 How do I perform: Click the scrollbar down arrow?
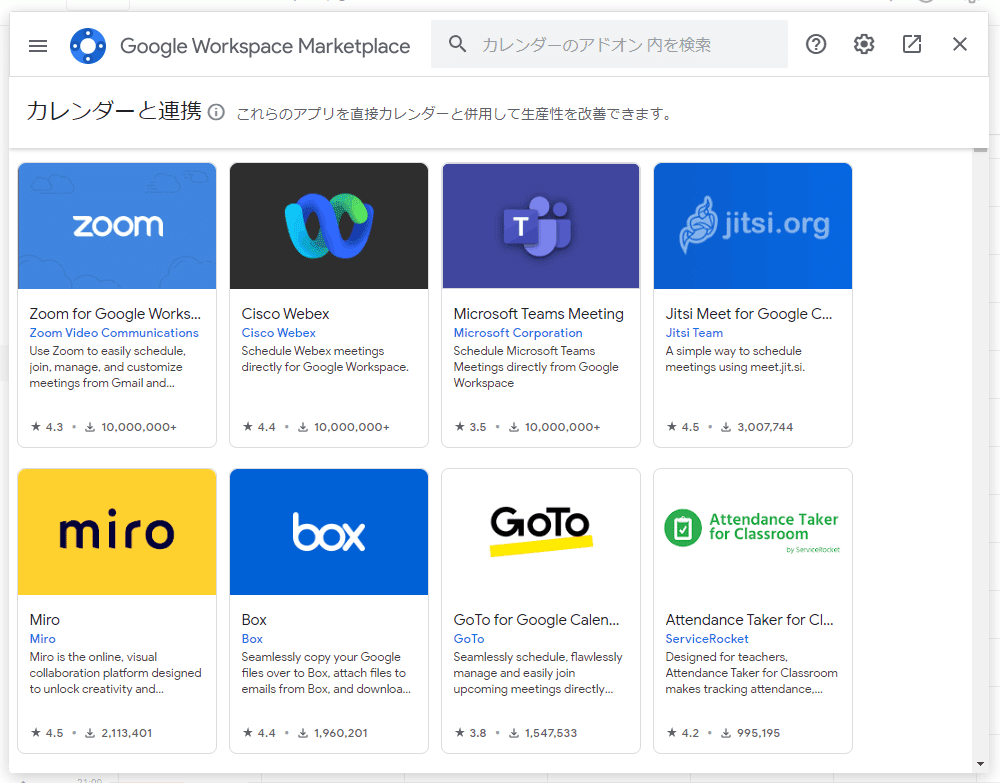(980, 765)
